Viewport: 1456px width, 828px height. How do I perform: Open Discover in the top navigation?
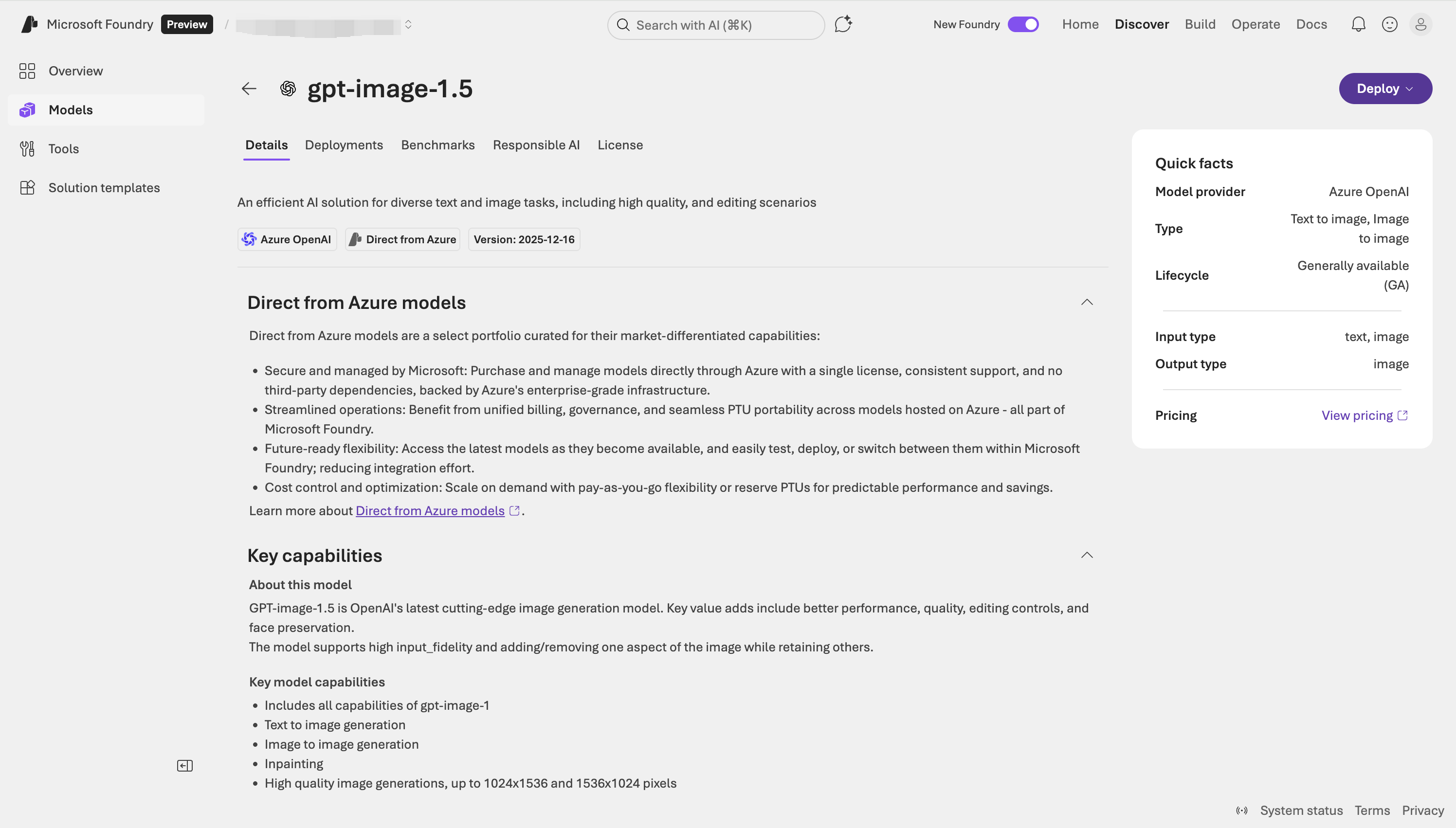click(x=1141, y=24)
